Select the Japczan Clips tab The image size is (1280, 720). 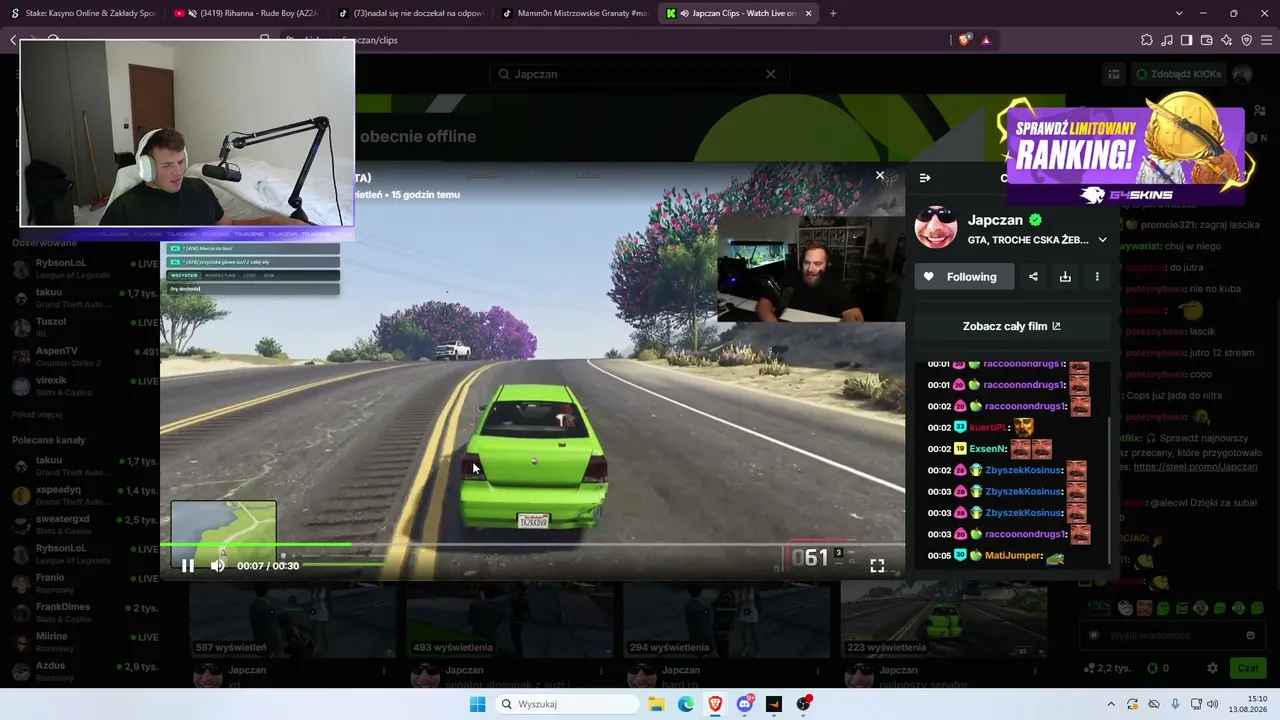pos(737,13)
